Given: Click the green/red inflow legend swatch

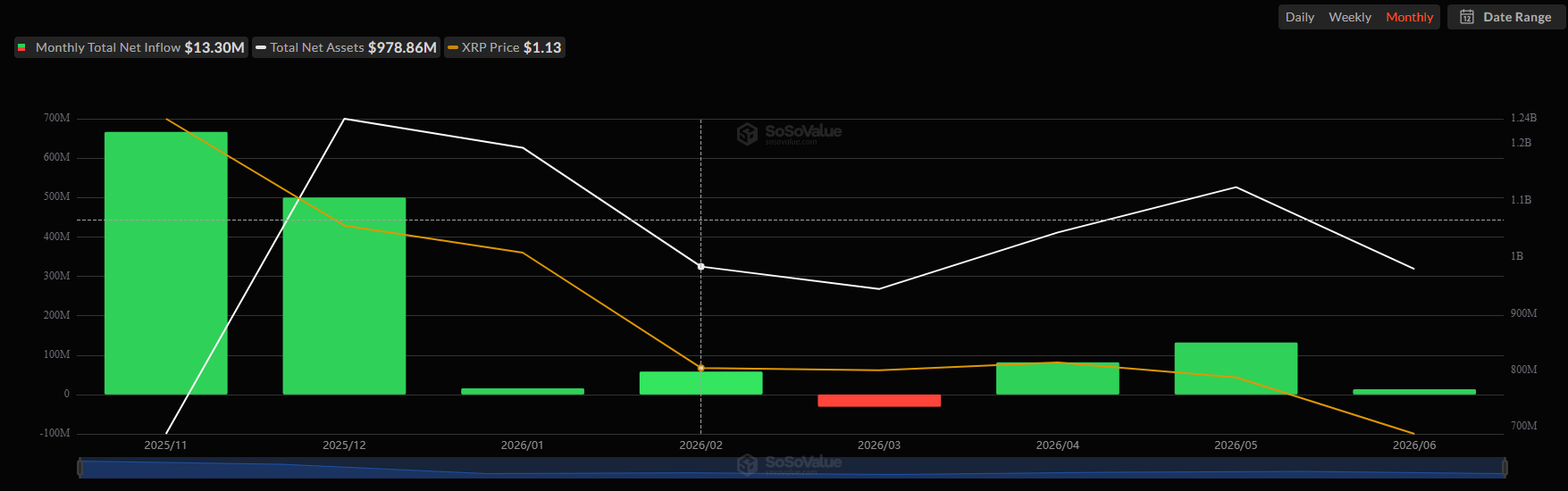Looking at the screenshot, I should coord(21,47).
